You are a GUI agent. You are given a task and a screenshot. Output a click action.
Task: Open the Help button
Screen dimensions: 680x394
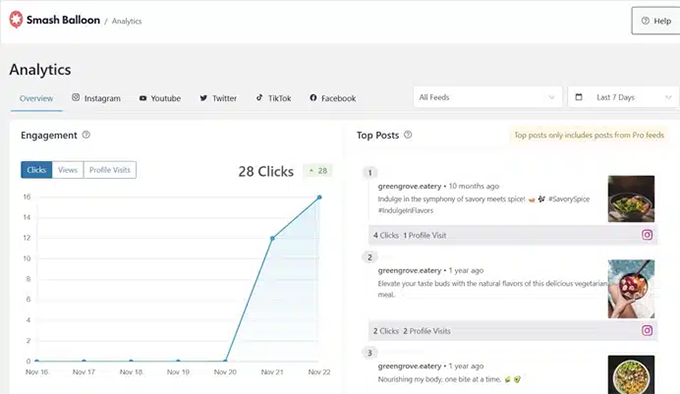656,20
